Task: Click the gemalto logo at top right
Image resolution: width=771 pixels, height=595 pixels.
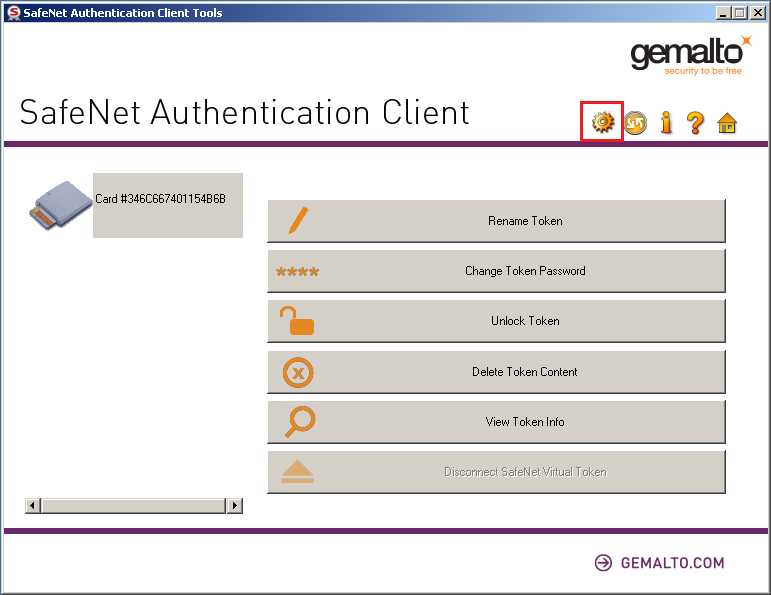Action: (x=689, y=55)
